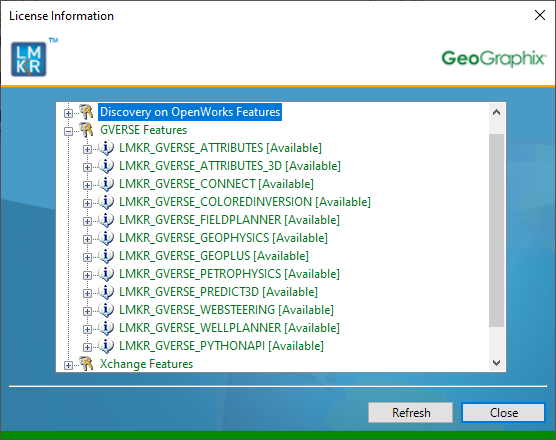
Task: Expand LMKR_GVERSE_COLOREDINVERSION license entry
Action: [87, 204]
